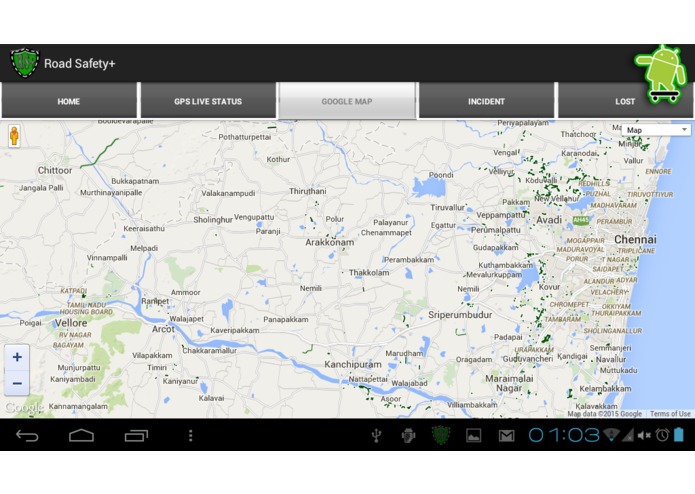Open the recent apps button
This screenshot has height=494, width=695.
[136, 436]
